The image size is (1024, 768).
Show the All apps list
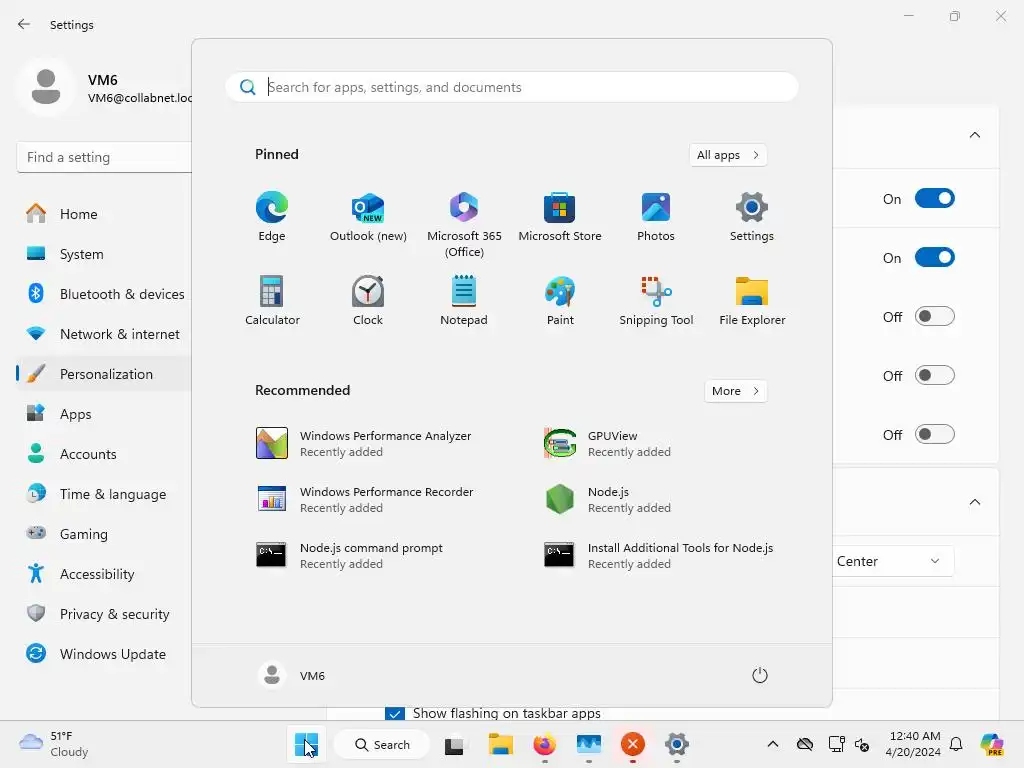728,155
